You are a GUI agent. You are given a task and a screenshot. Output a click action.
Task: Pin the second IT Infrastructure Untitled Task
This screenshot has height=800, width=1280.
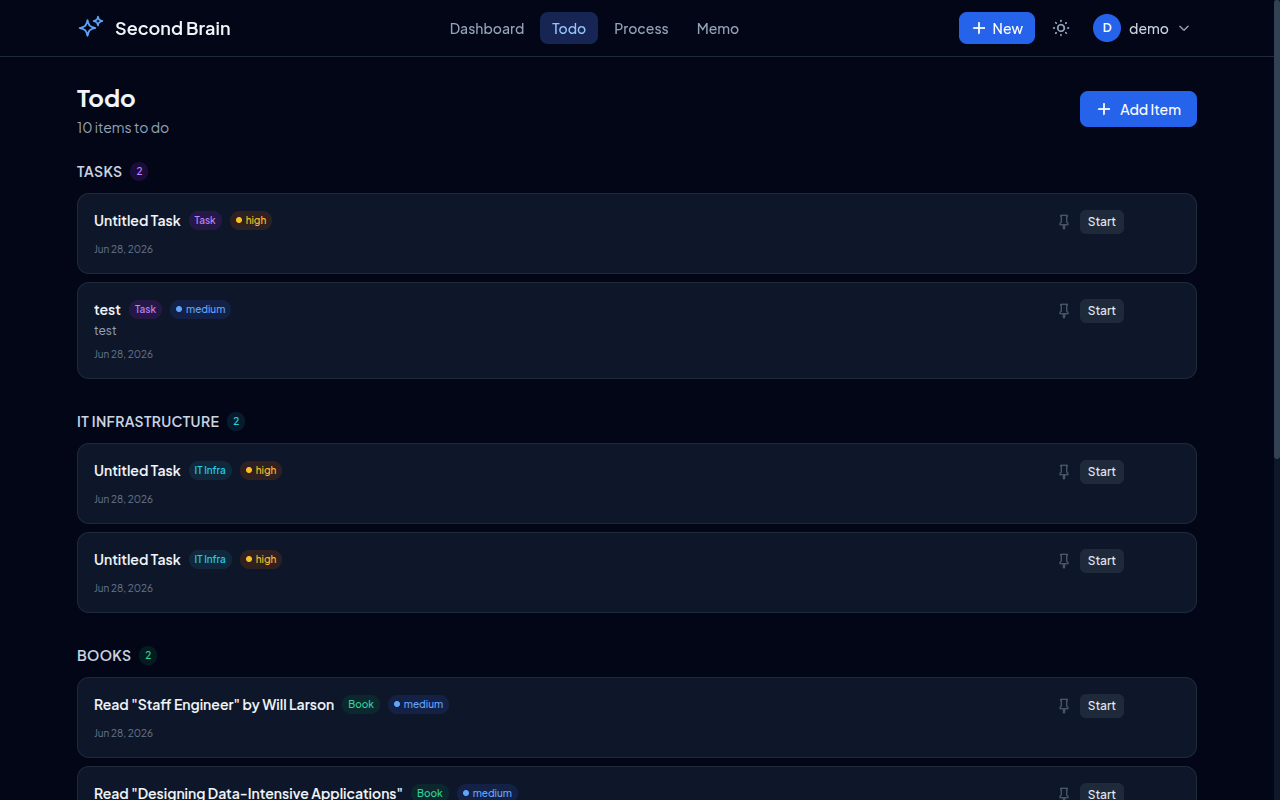1064,561
